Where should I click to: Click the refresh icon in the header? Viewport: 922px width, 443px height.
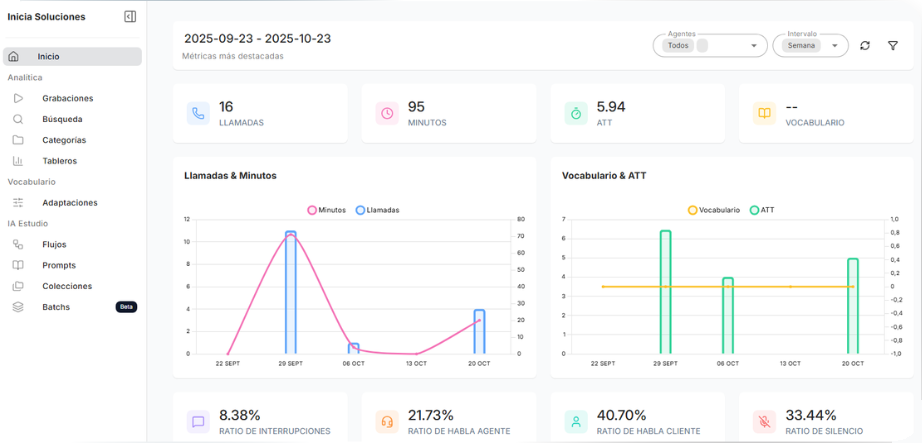pyautogui.click(x=865, y=46)
